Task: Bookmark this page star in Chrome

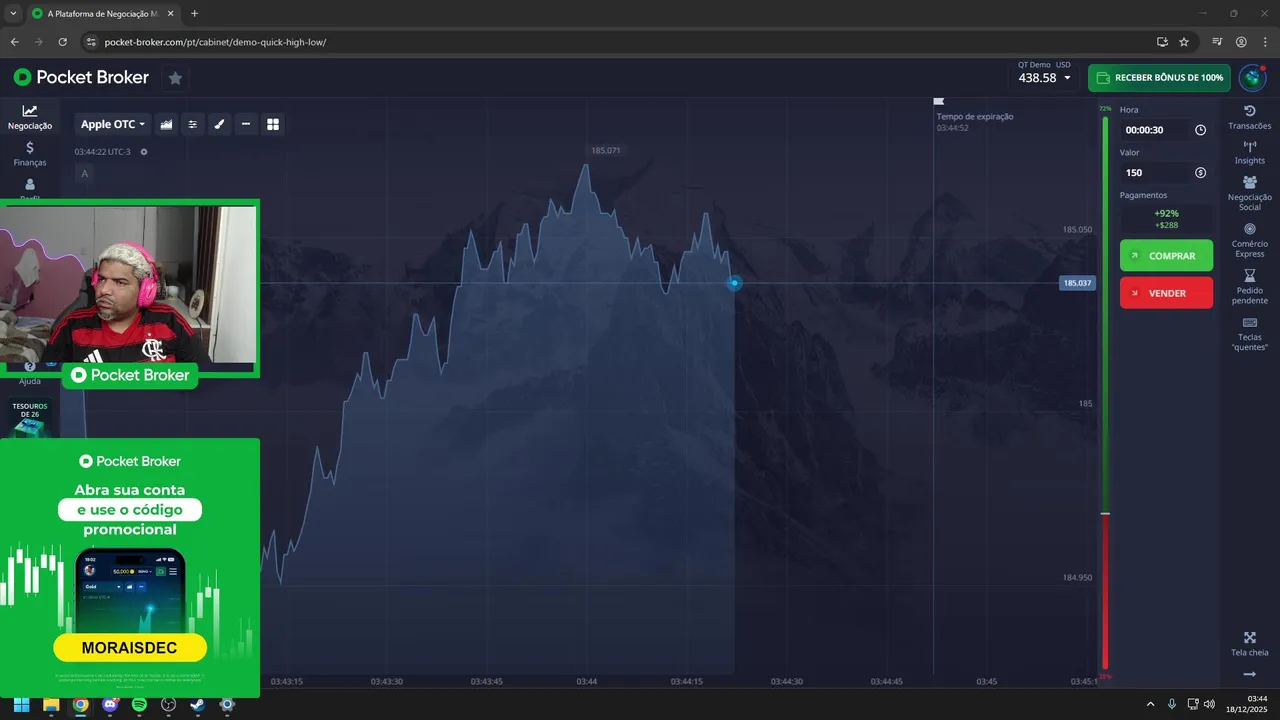Action: (x=1184, y=42)
